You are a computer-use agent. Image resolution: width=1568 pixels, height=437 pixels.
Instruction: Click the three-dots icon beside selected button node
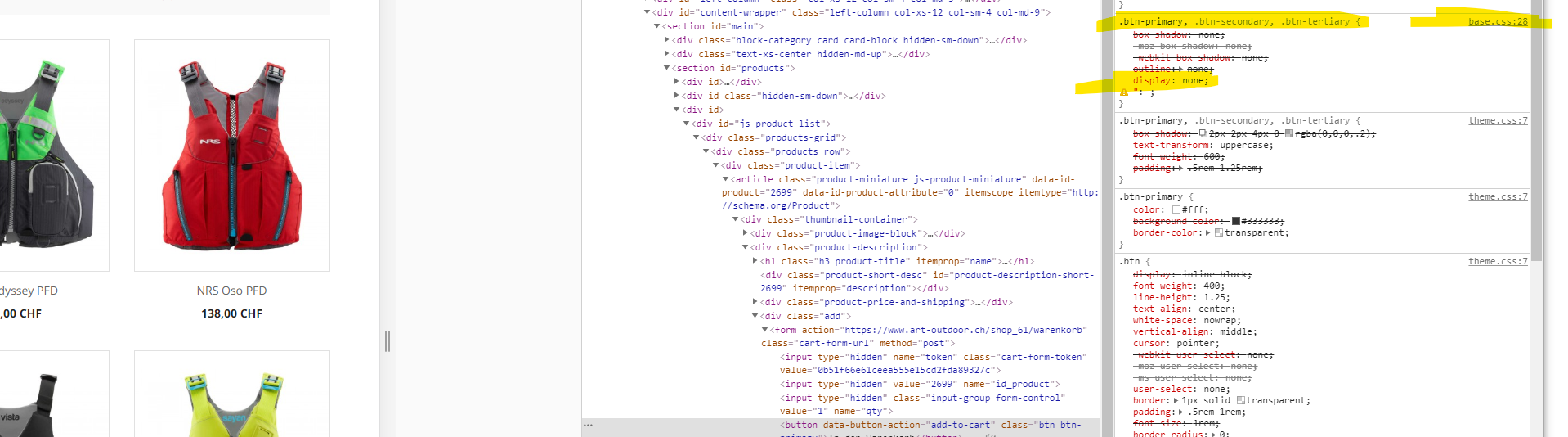pyautogui.click(x=588, y=425)
